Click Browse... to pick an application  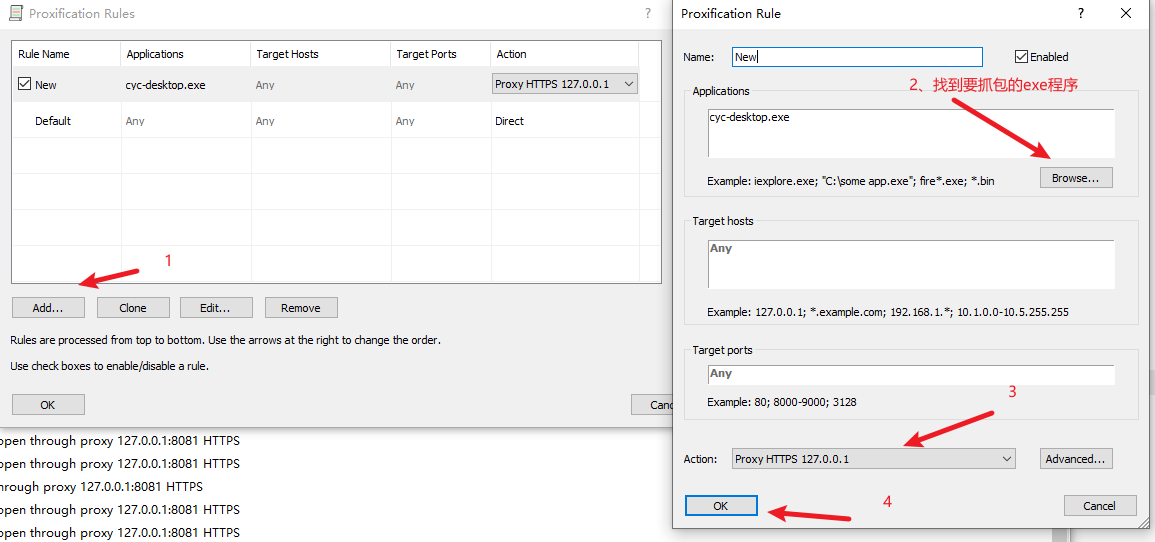point(1075,178)
